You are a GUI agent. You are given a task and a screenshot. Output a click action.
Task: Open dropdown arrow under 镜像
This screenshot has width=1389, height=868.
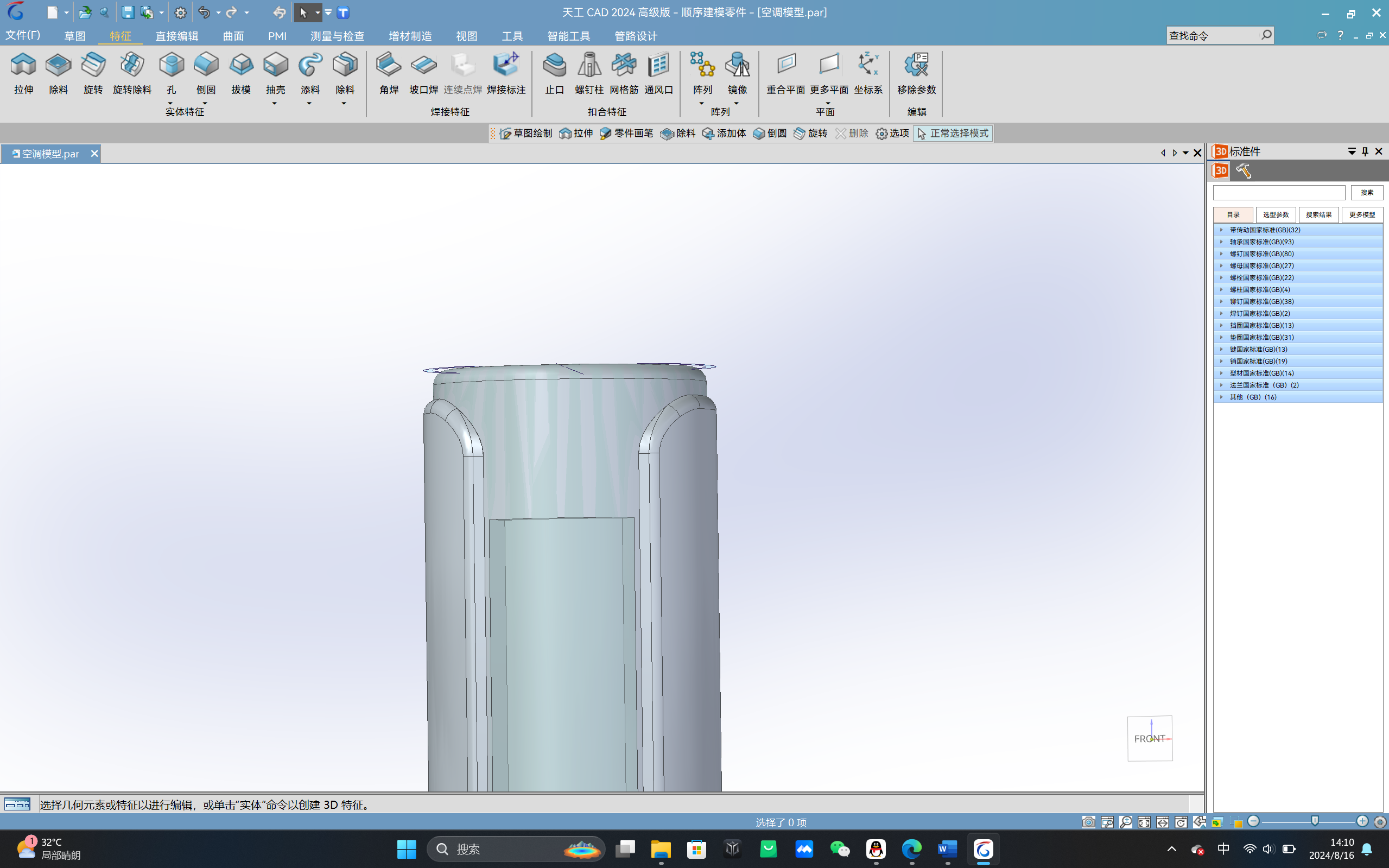[x=737, y=103]
